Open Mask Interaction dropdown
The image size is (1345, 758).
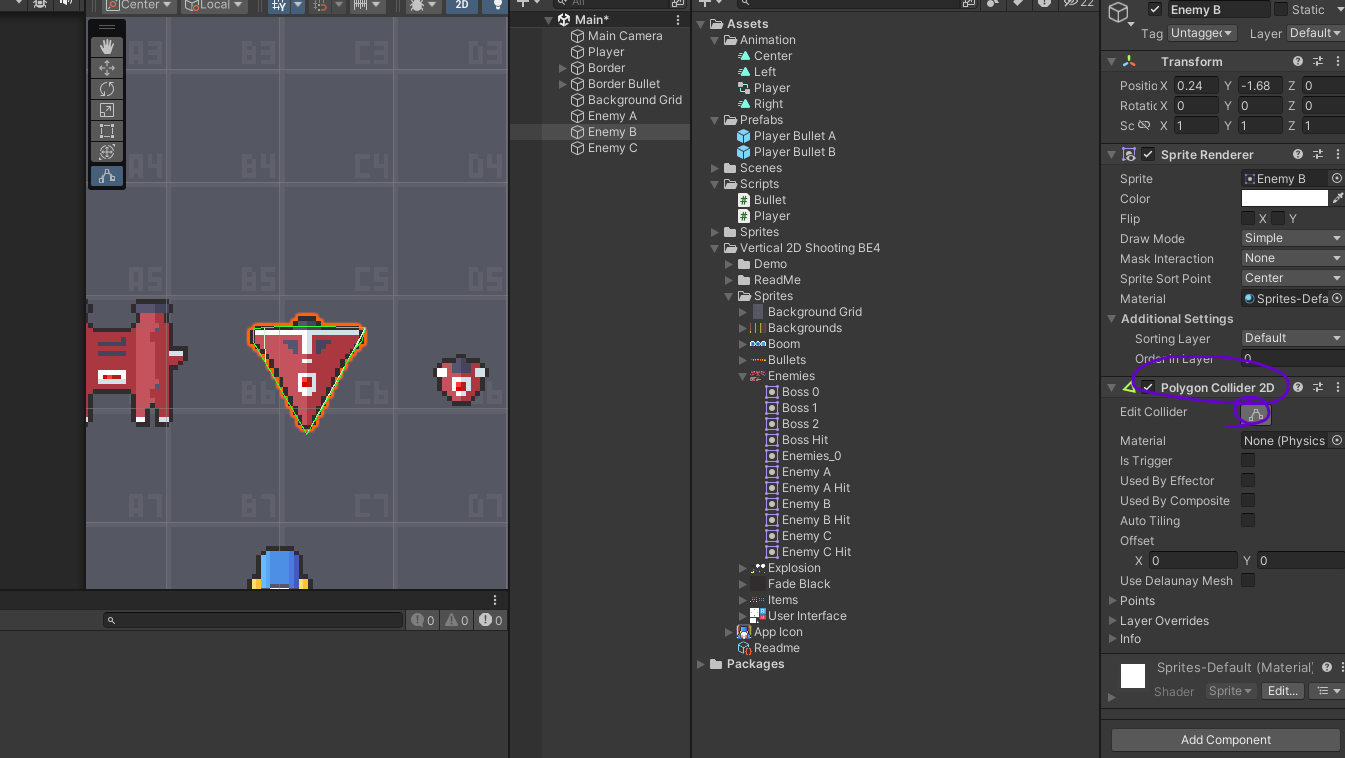coord(1292,259)
